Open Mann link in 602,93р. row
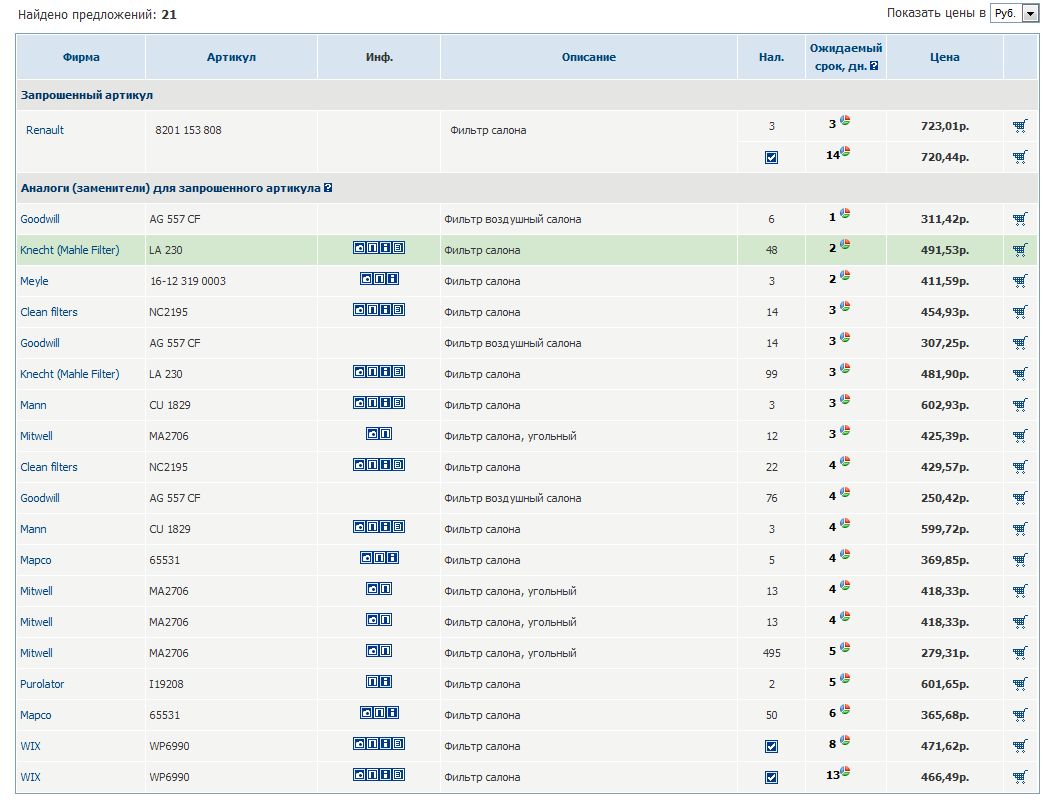This screenshot has height=806, width=1043. (x=33, y=405)
